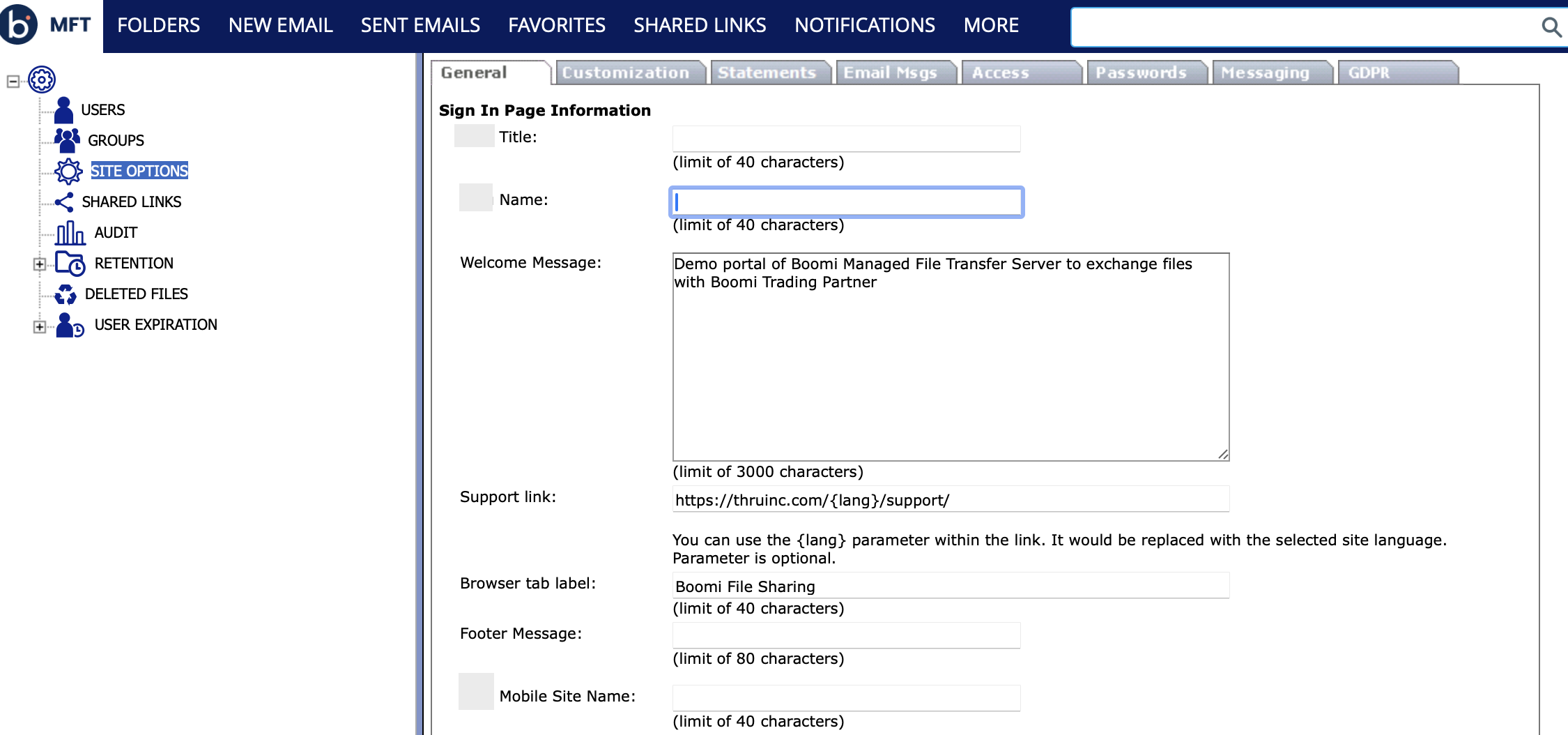Open the NEW EMAIL menu
The height and width of the screenshot is (735, 1568).
[x=280, y=26]
